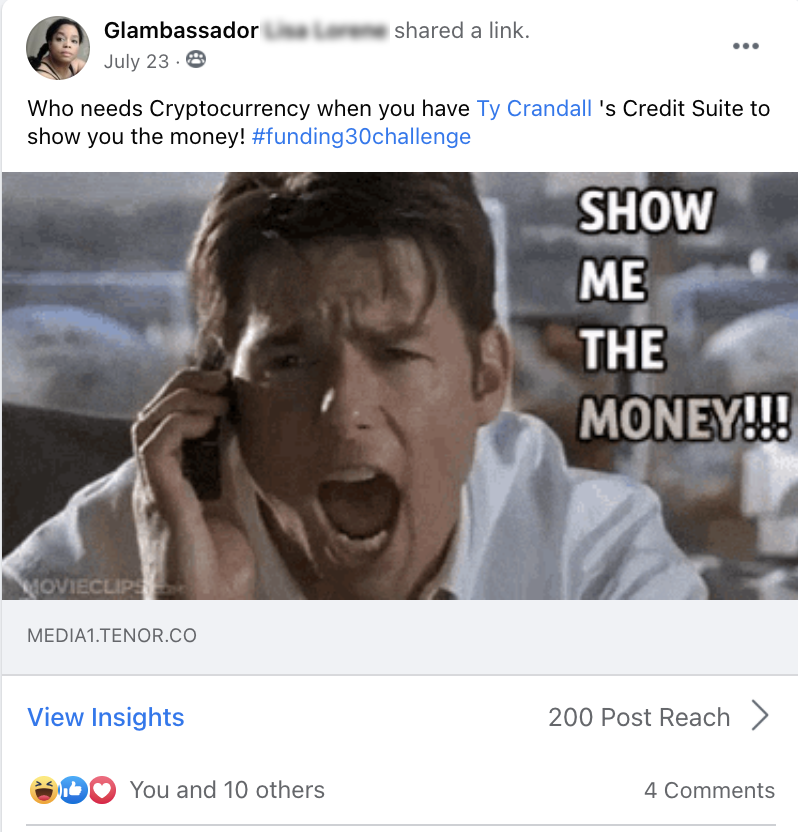The image size is (798, 832).
Task: Open the Glambassador profile name
Action: pos(181,31)
